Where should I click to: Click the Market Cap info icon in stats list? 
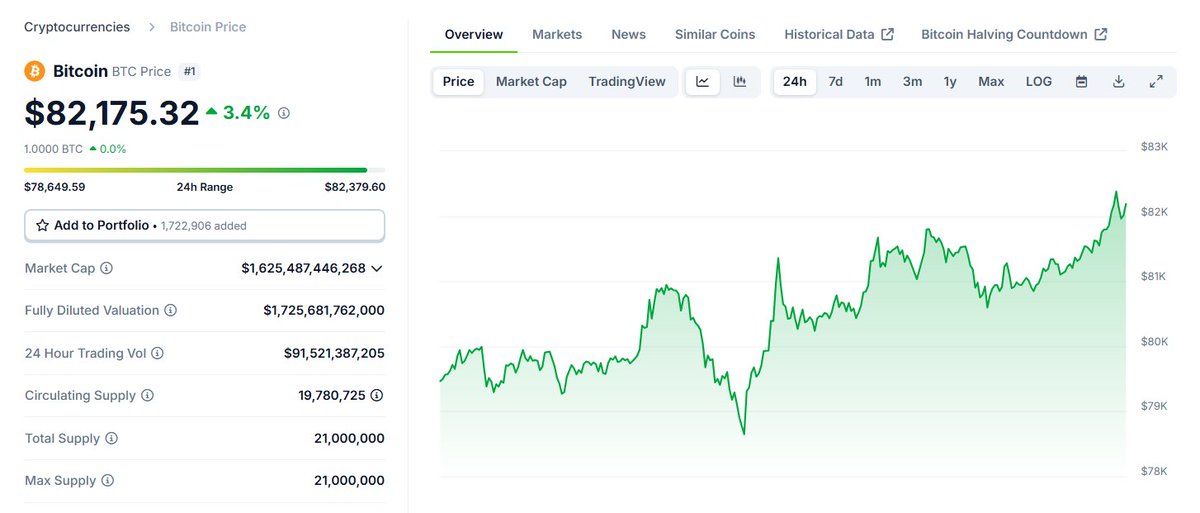107,268
